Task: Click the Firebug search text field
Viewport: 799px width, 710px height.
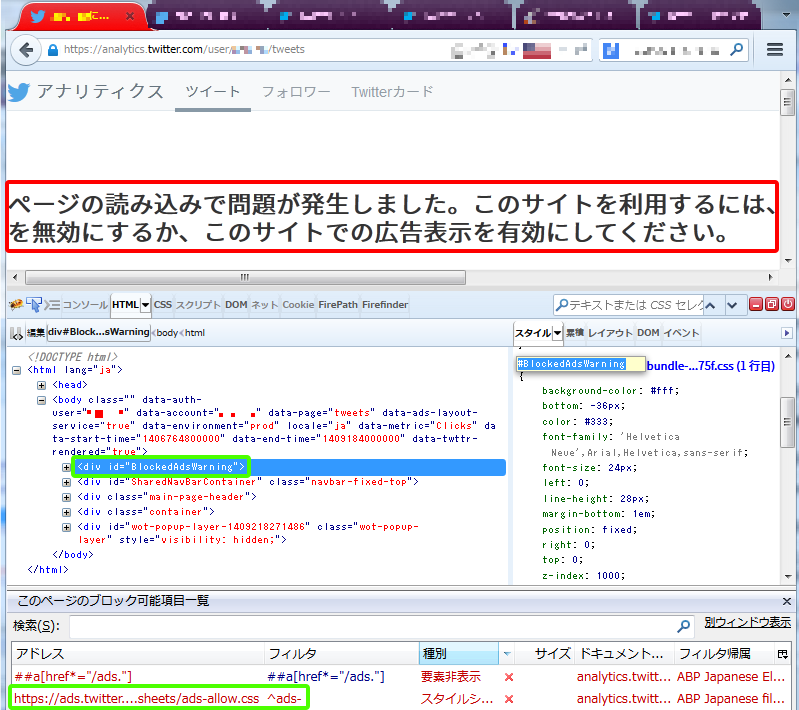Action: pyautogui.click(x=629, y=305)
